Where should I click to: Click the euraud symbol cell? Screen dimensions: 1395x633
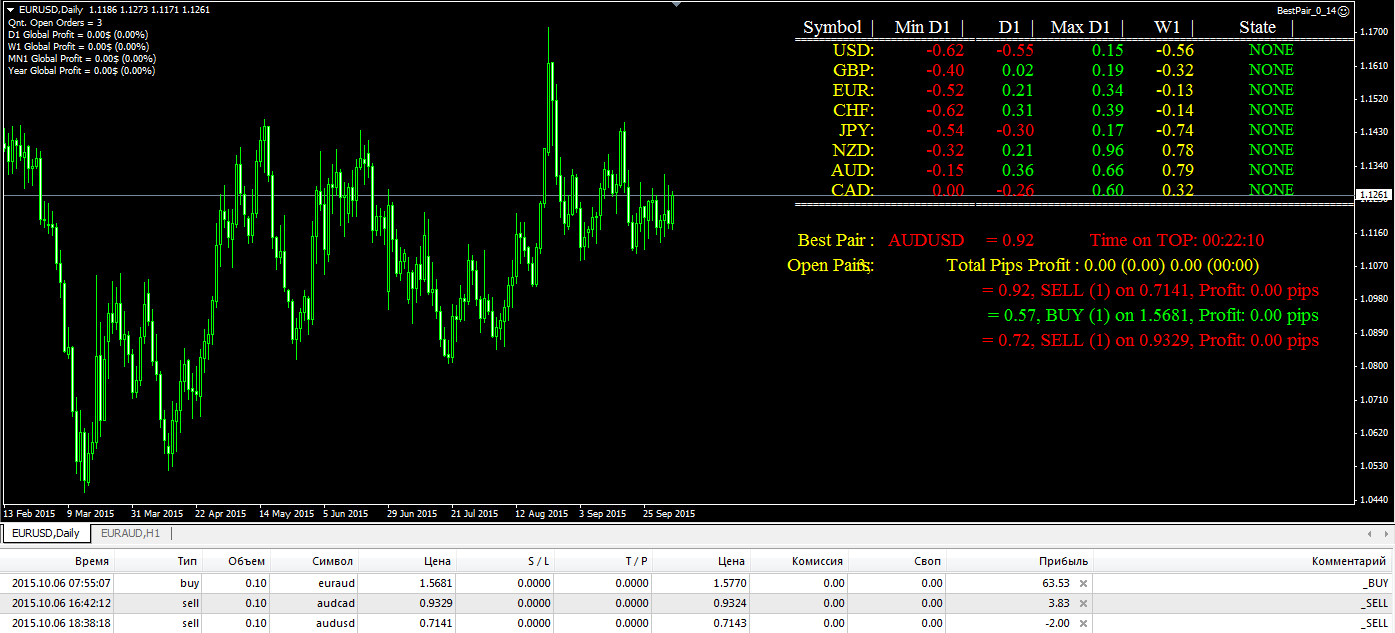click(336, 583)
